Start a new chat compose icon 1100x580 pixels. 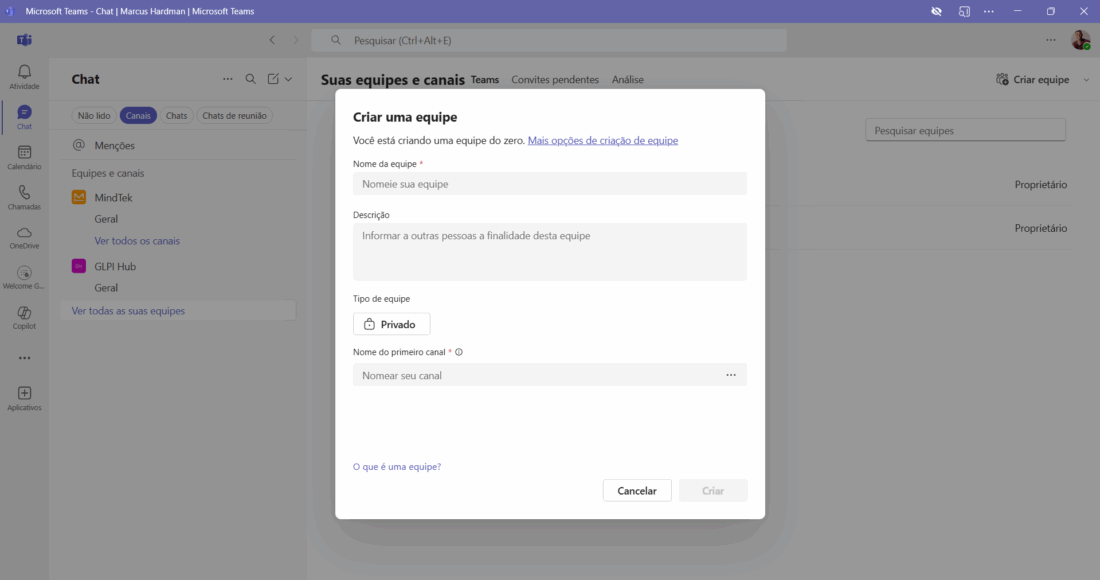273,79
